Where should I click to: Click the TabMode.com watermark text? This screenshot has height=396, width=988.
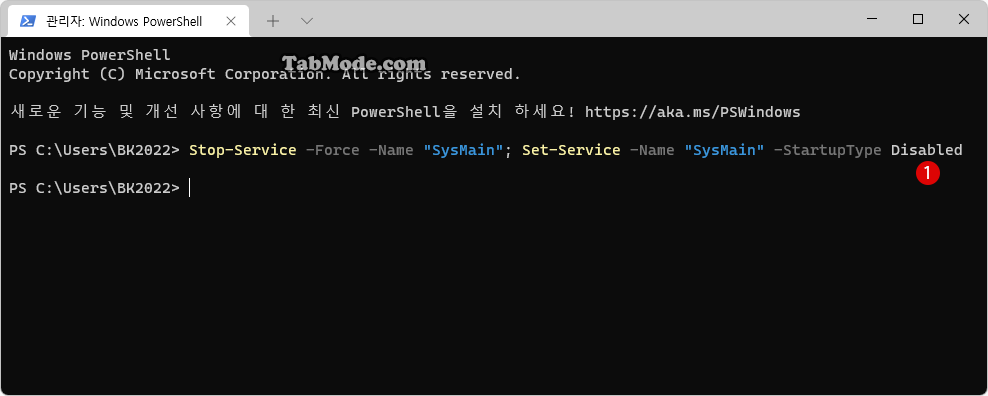pyautogui.click(x=354, y=64)
